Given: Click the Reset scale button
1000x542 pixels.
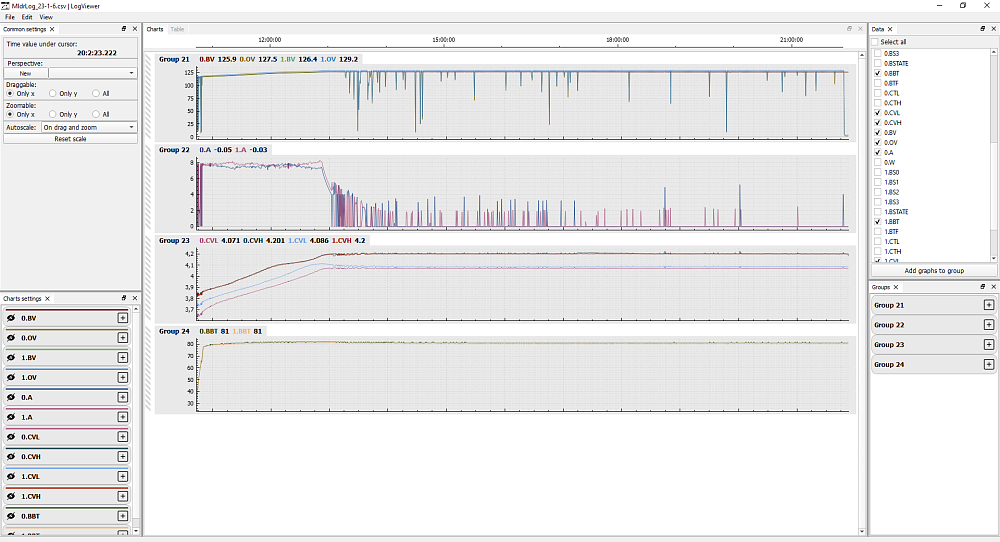Looking at the screenshot, I should (x=70, y=139).
